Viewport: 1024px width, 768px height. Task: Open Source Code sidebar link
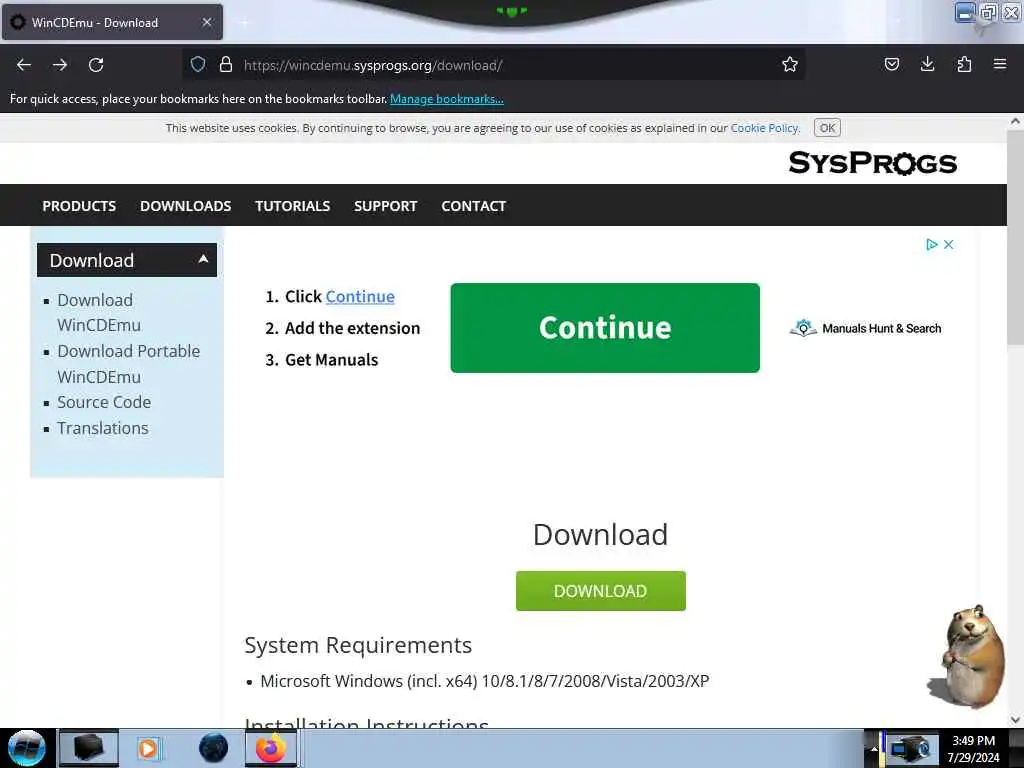pyautogui.click(x=104, y=402)
